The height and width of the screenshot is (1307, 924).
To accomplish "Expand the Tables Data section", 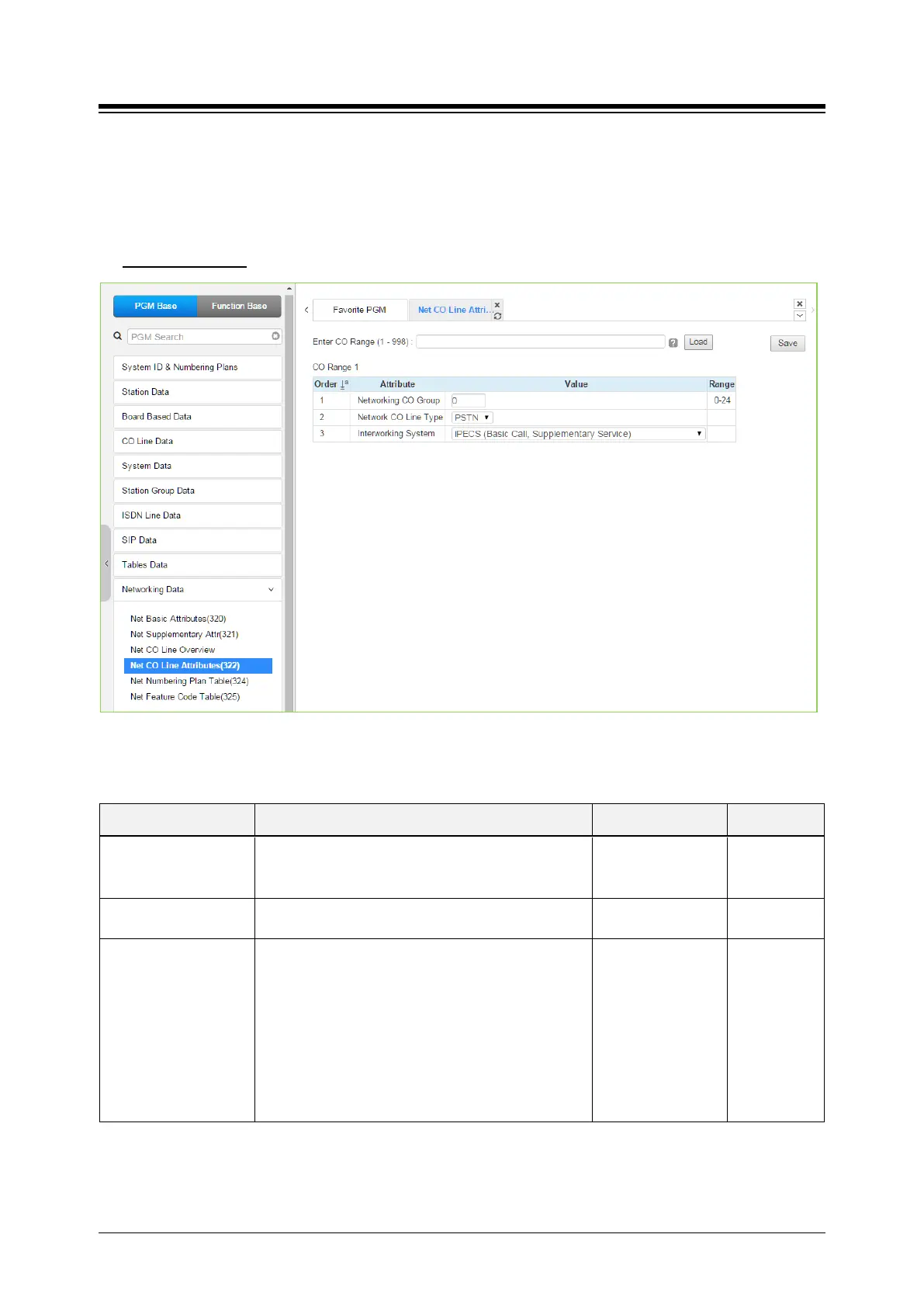I will (x=197, y=565).
